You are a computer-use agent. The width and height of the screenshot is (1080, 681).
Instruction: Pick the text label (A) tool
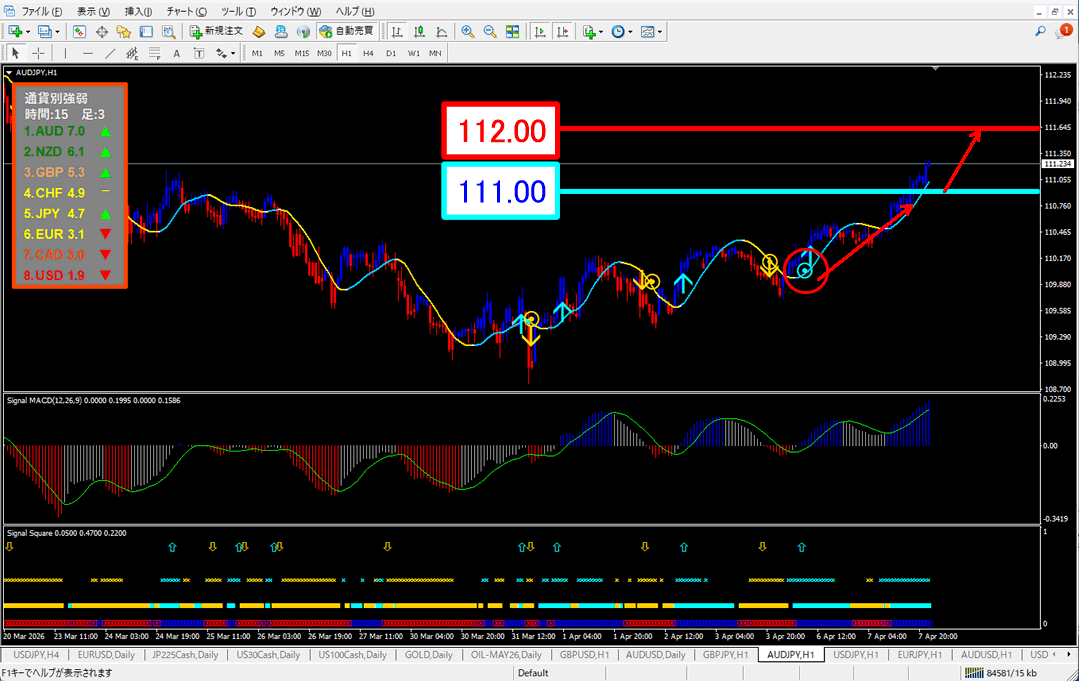177,53
